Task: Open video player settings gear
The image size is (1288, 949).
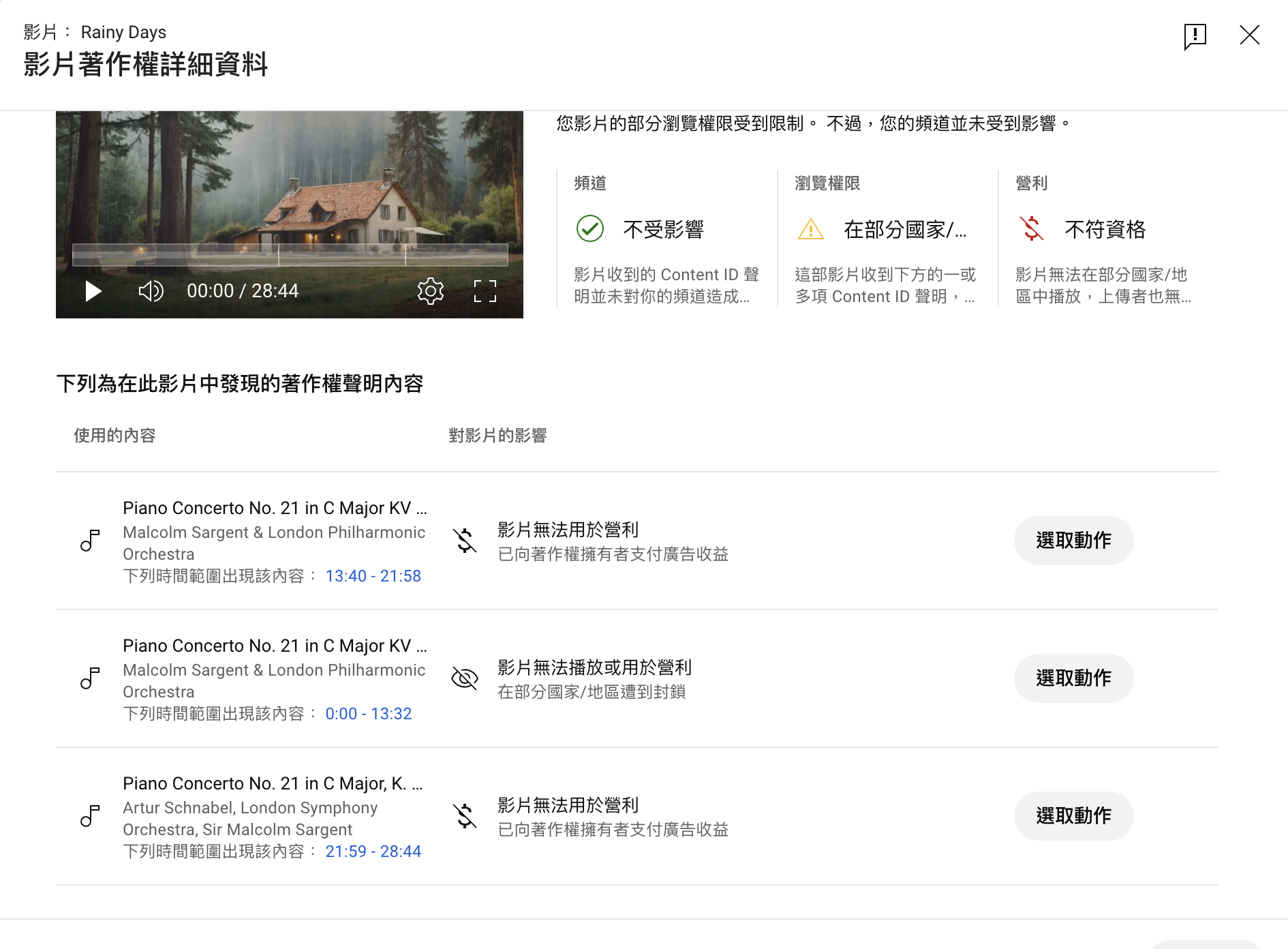Action: tap(430, 291)
